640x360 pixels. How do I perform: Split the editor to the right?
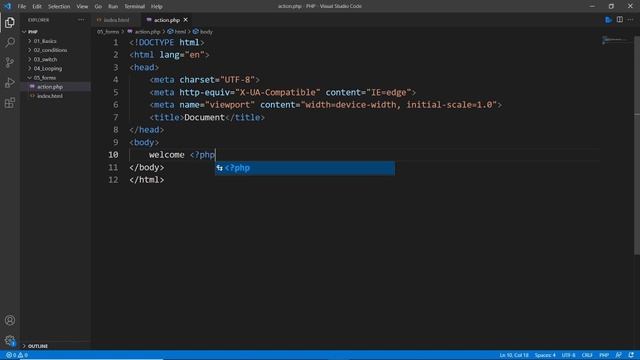pos(620,20)
